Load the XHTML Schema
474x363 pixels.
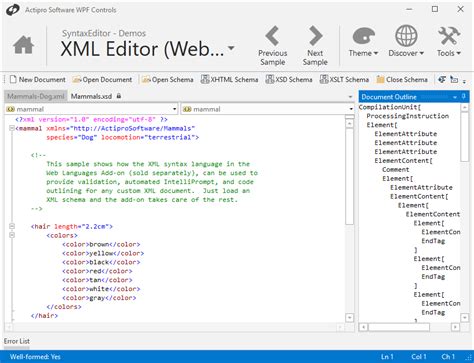(x=229, y=80)
